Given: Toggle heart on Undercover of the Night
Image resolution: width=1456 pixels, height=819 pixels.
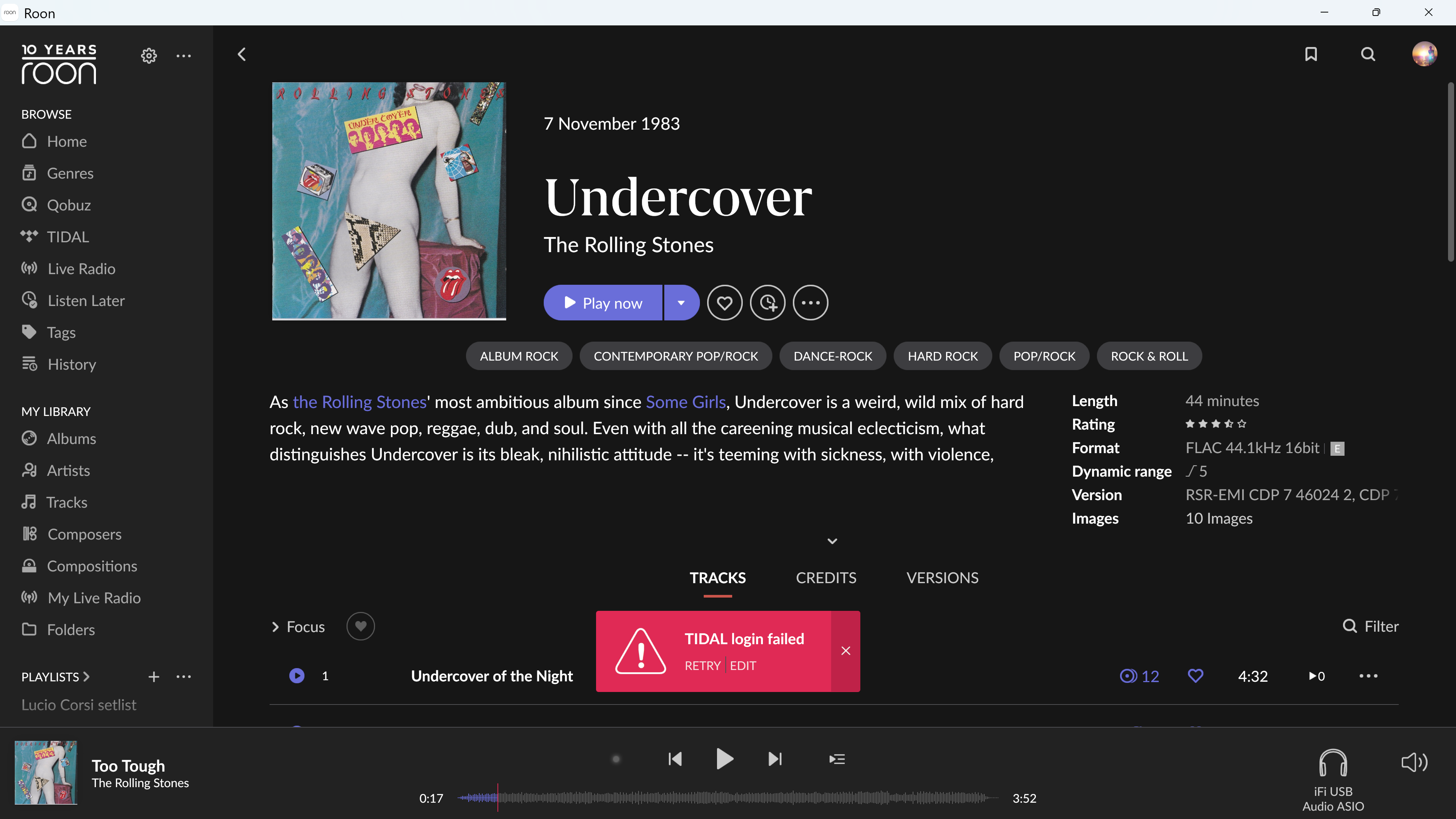Looking at the screenshot, I should 1196,676.
